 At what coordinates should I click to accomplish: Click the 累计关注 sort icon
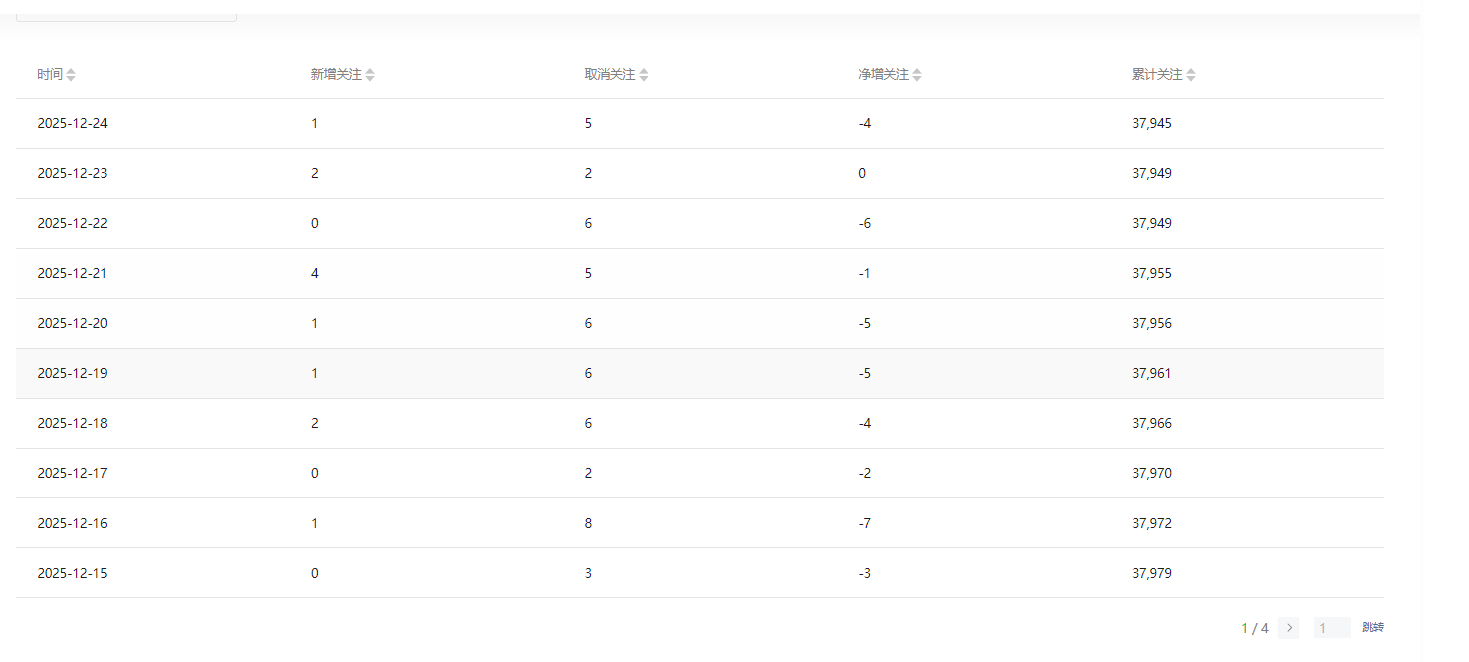(x=1191, y=75)
